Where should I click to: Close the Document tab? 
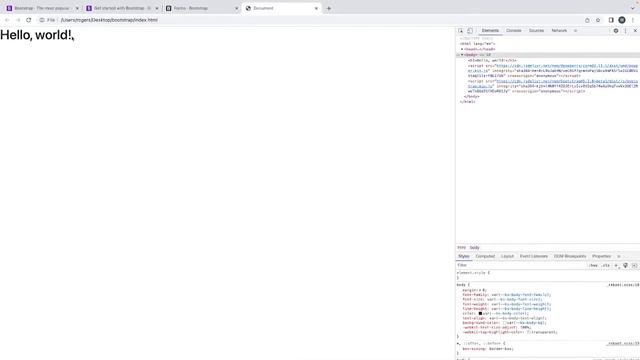coord(316,8)
